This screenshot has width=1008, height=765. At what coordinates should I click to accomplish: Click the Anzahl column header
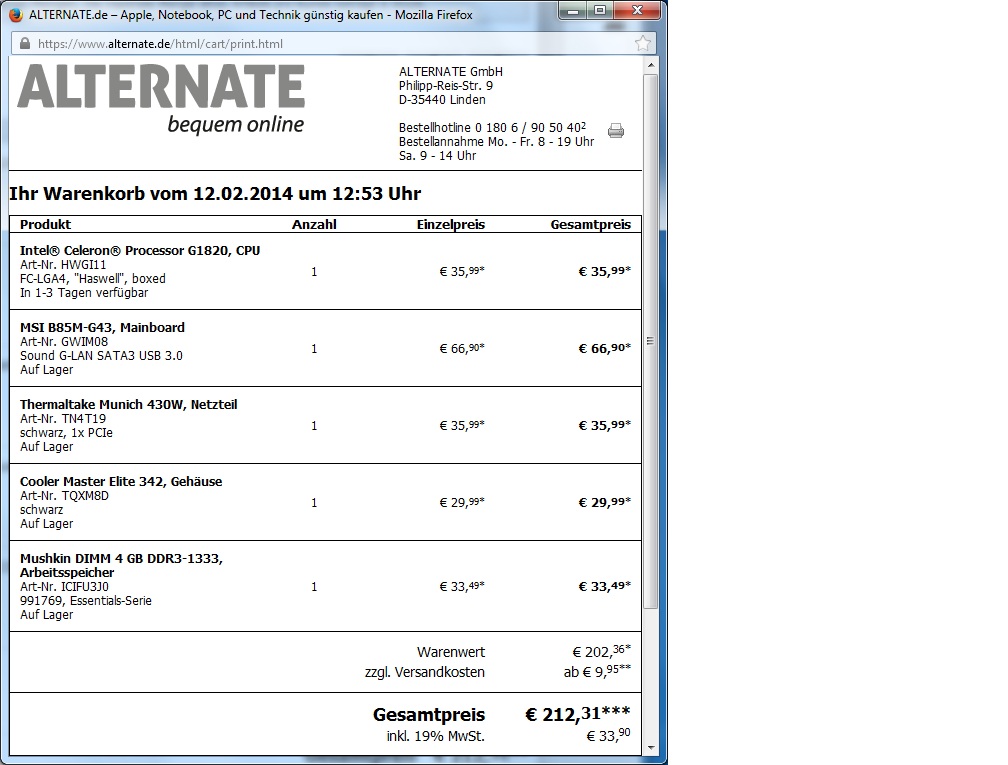coord(314,224)
